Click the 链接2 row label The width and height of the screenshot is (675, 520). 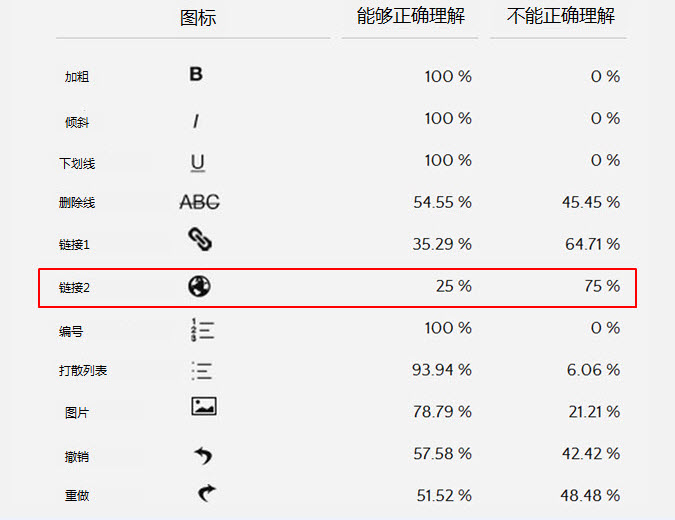click(75, 288)
